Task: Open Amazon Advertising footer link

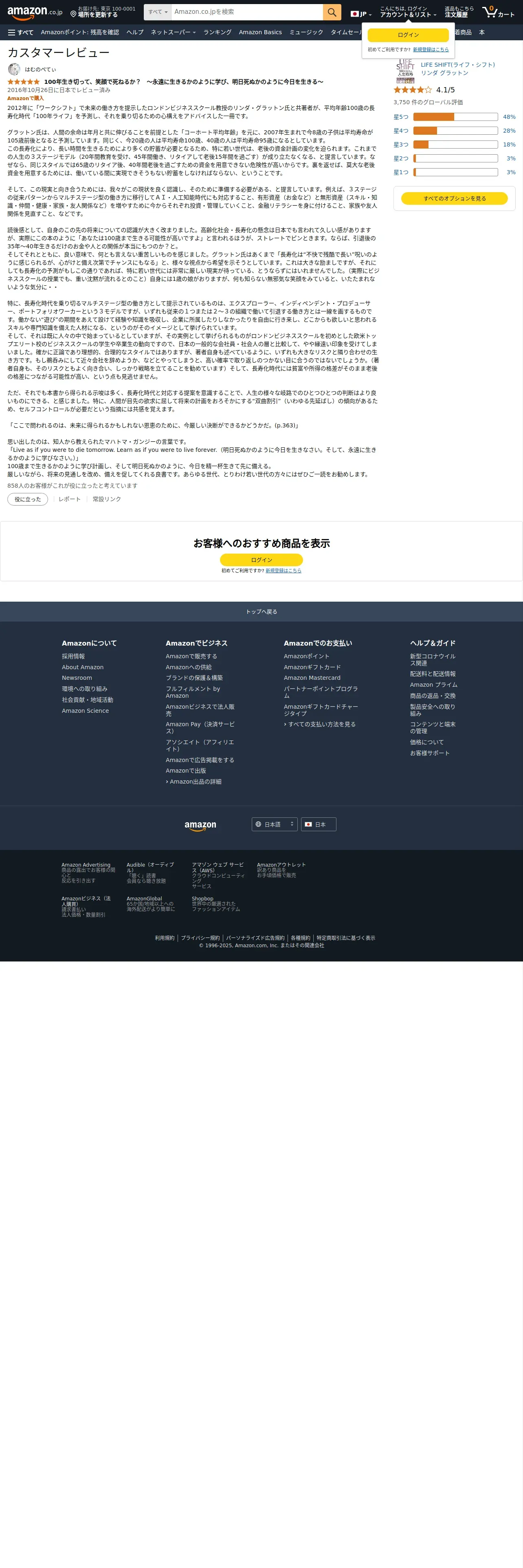Action: coord(86,865)
